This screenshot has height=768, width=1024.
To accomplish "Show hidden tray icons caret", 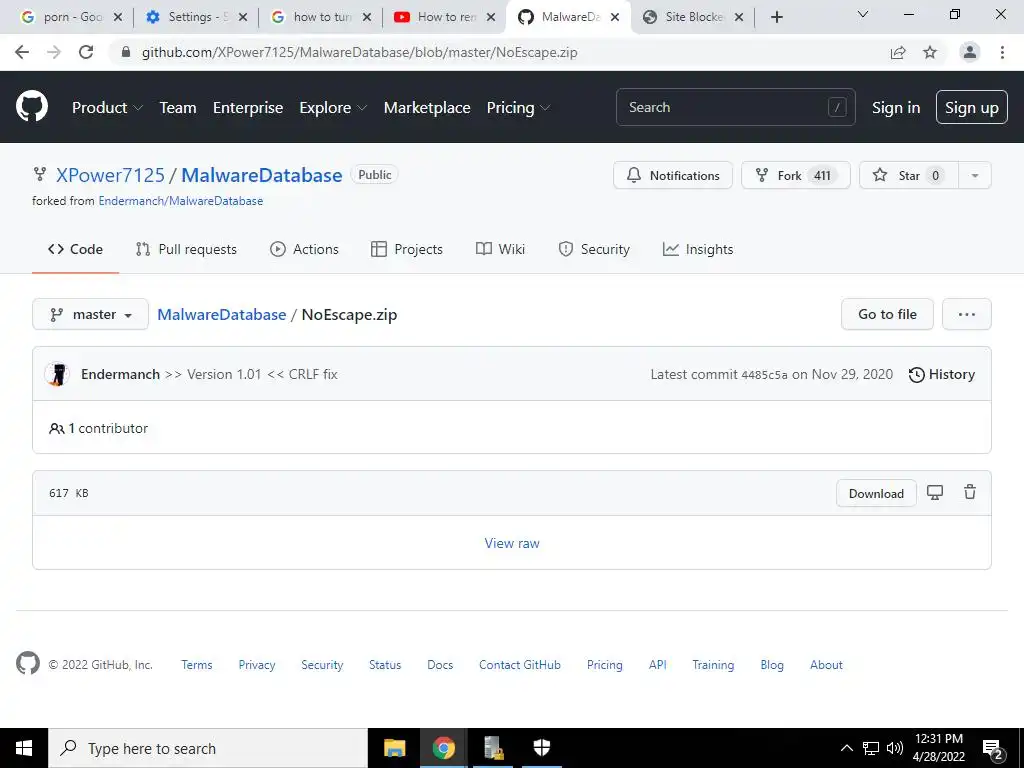I will tap(846, 748).
